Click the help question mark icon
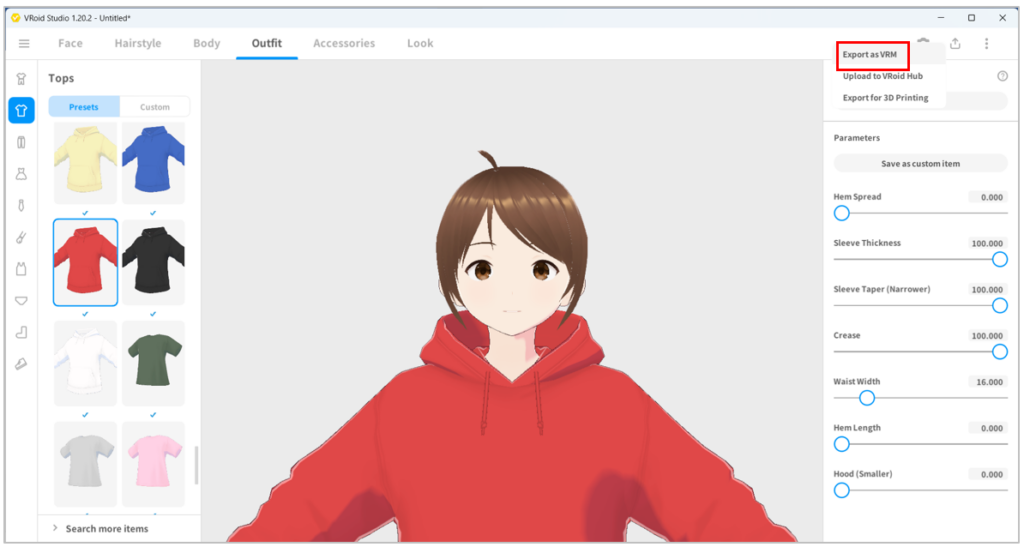The image size is (1024, 547). [x=1001, y=76]
